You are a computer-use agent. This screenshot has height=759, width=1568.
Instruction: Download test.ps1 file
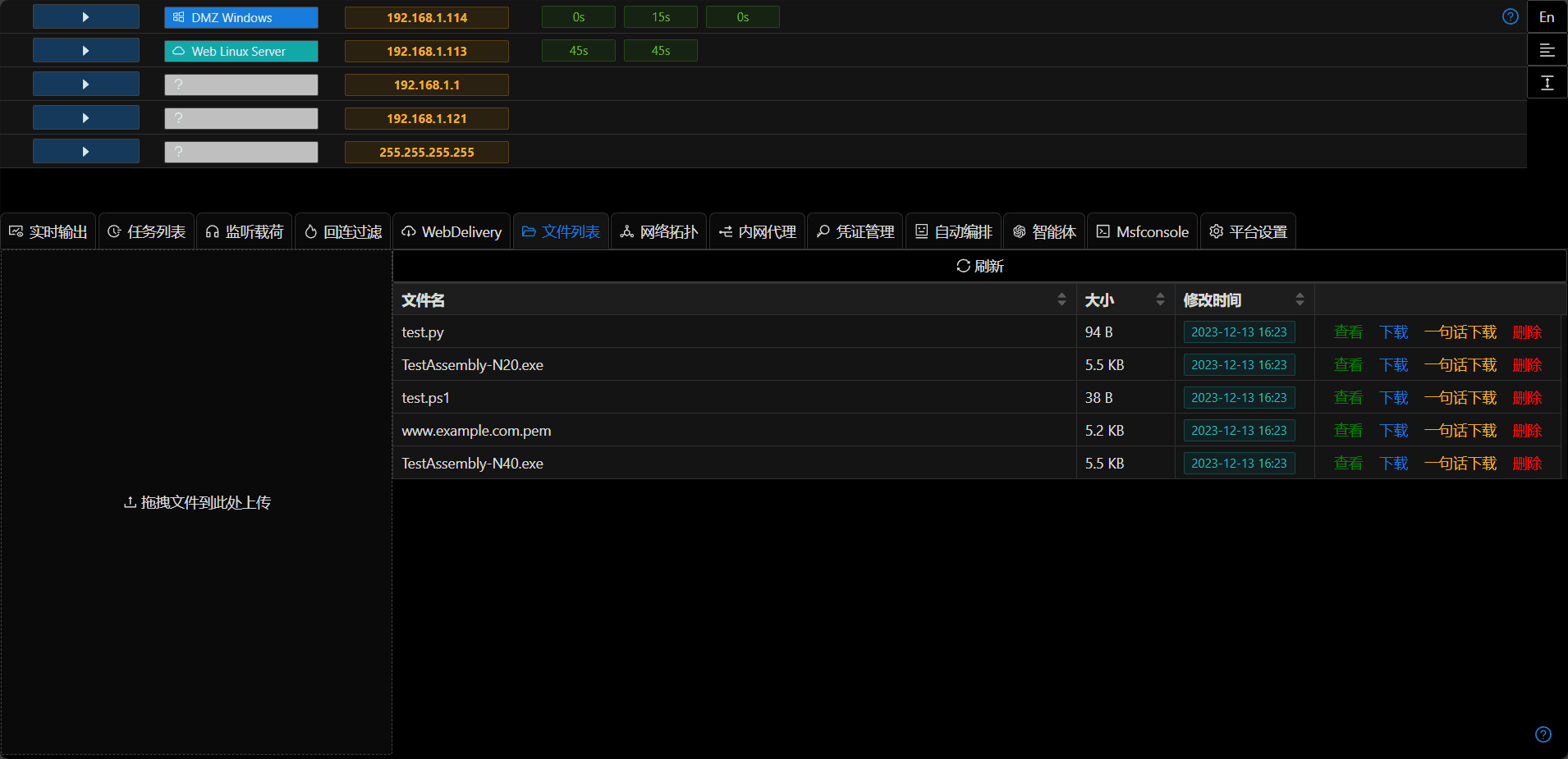pos(1394,397)
